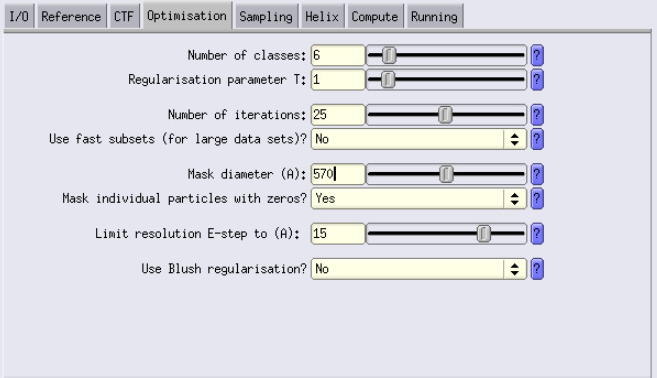Focus the Mask diameter input field
The image size is (657, 378).
[x=338, y=174]
